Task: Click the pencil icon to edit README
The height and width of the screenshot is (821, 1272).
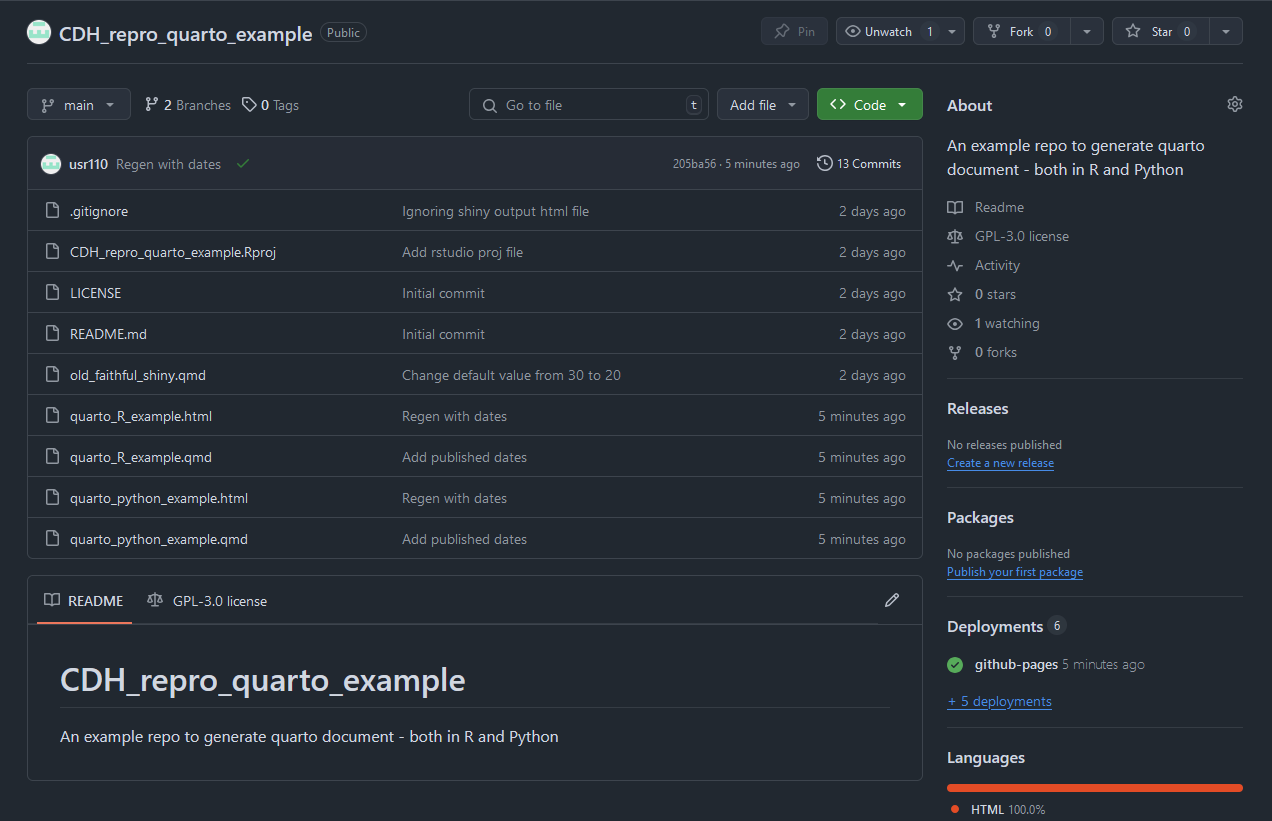Action: coord(892,600)
